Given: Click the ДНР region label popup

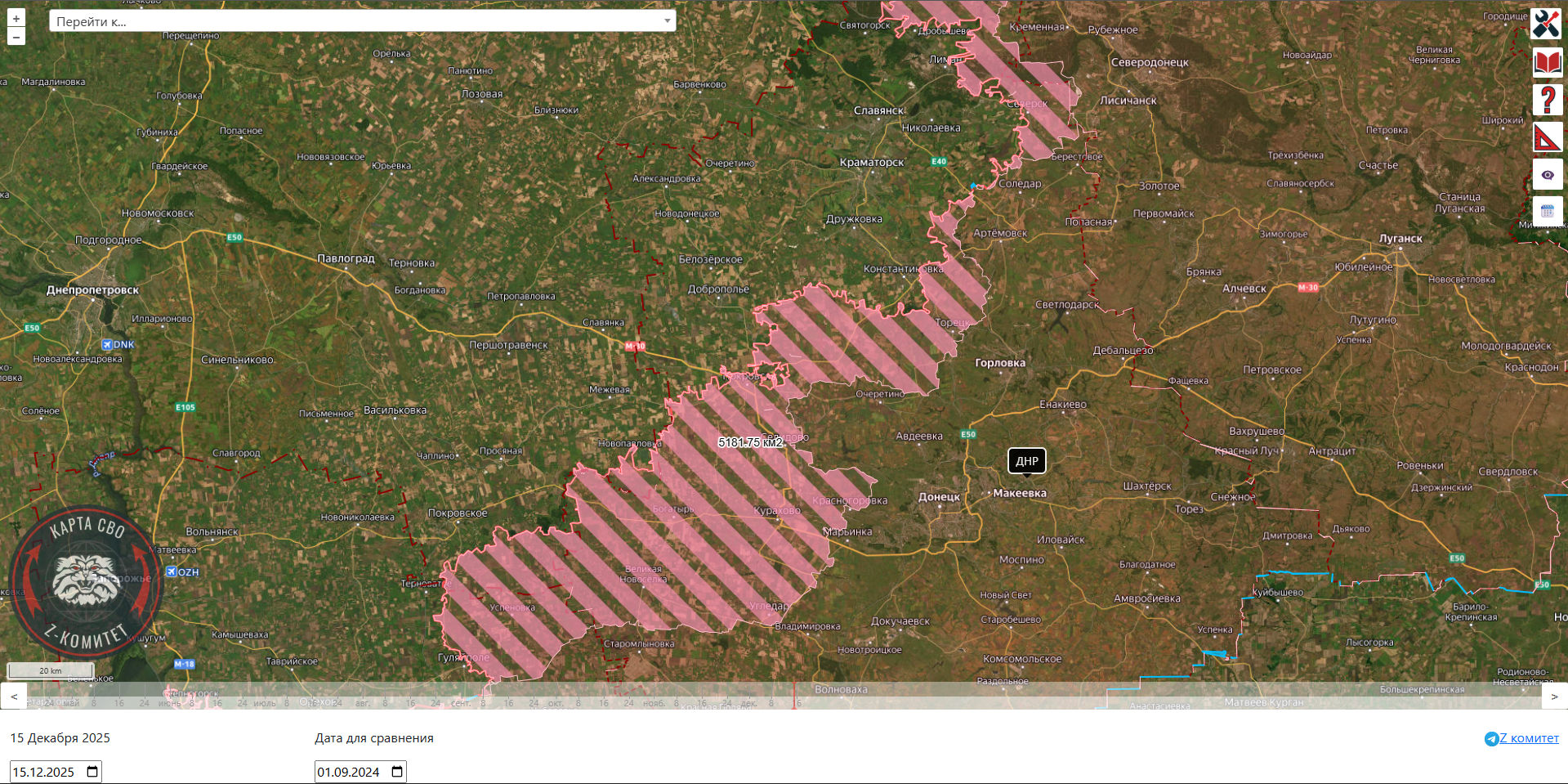Looking at the screenshot, I should pos(1027,461).
